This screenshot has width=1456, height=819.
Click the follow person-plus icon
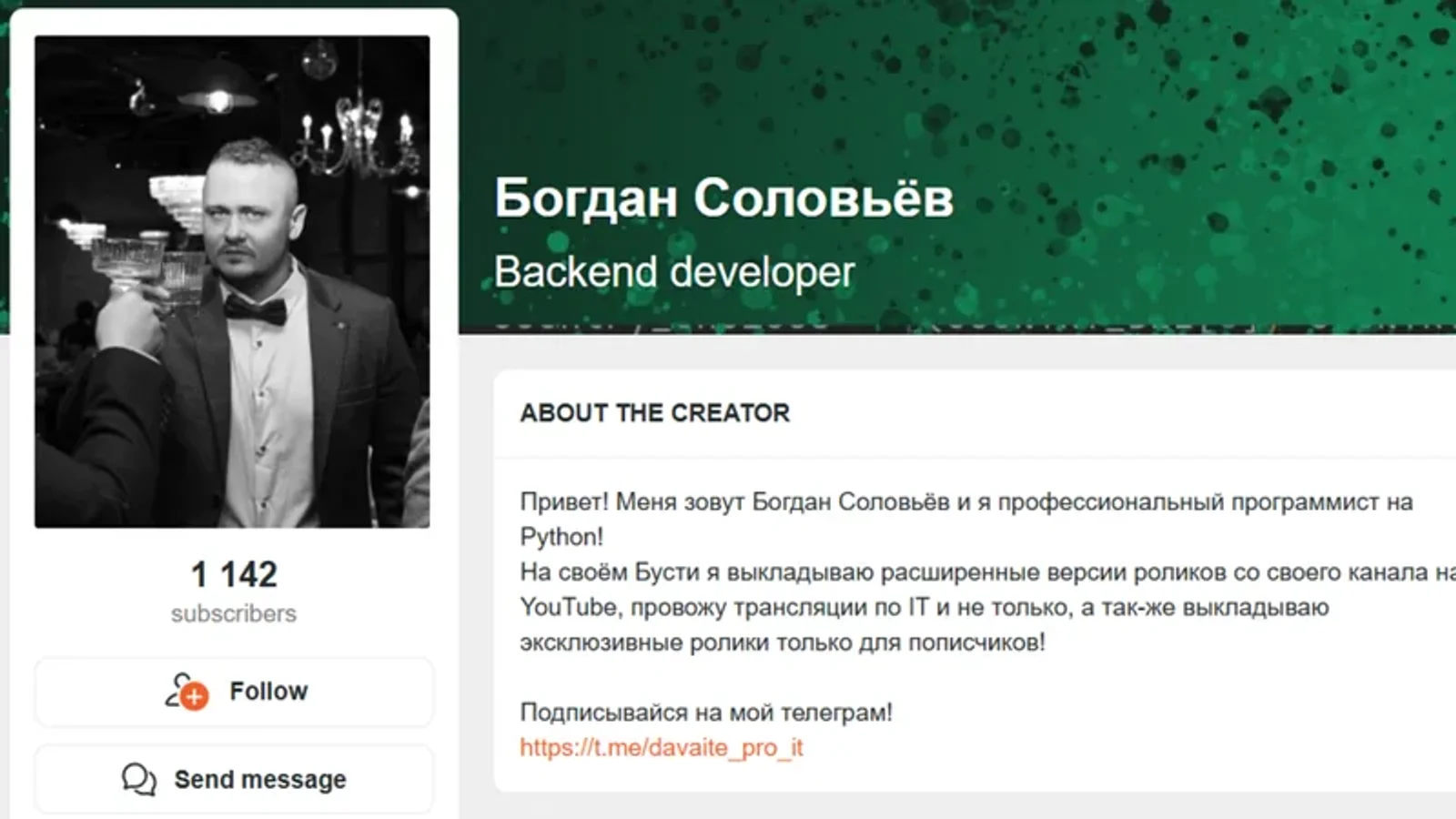(187, 692)
